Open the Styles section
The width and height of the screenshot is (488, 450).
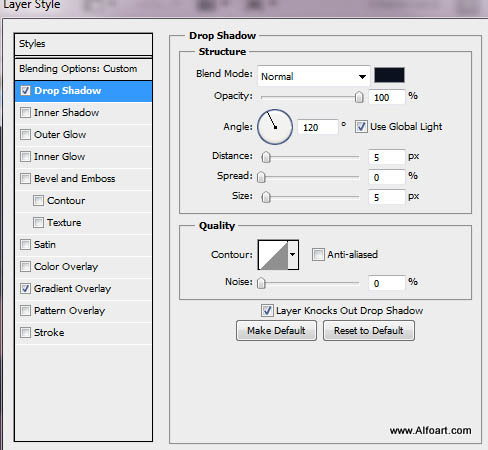click(x=83, y=44)
